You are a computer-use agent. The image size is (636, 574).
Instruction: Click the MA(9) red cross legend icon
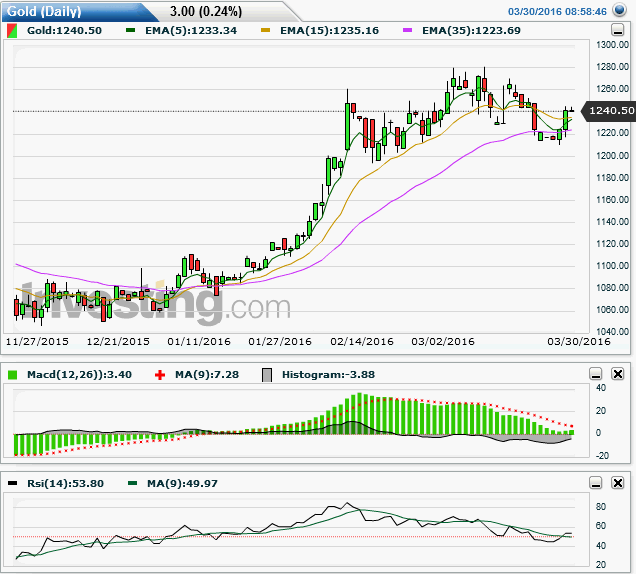pos(160,375)
